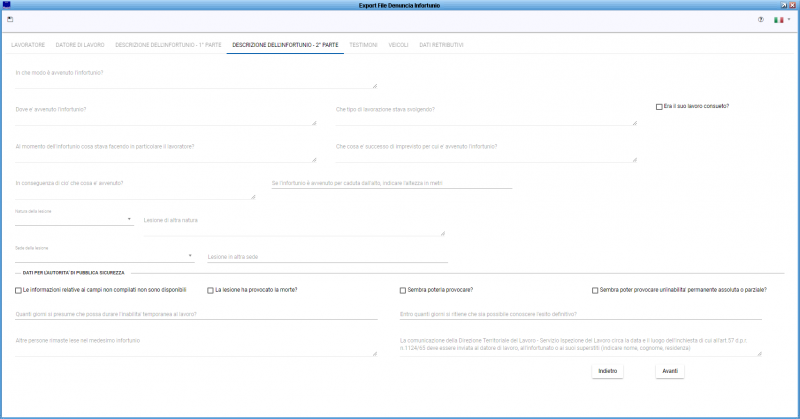Click the 'Lesione in altra sede' field

click(328, 257)
